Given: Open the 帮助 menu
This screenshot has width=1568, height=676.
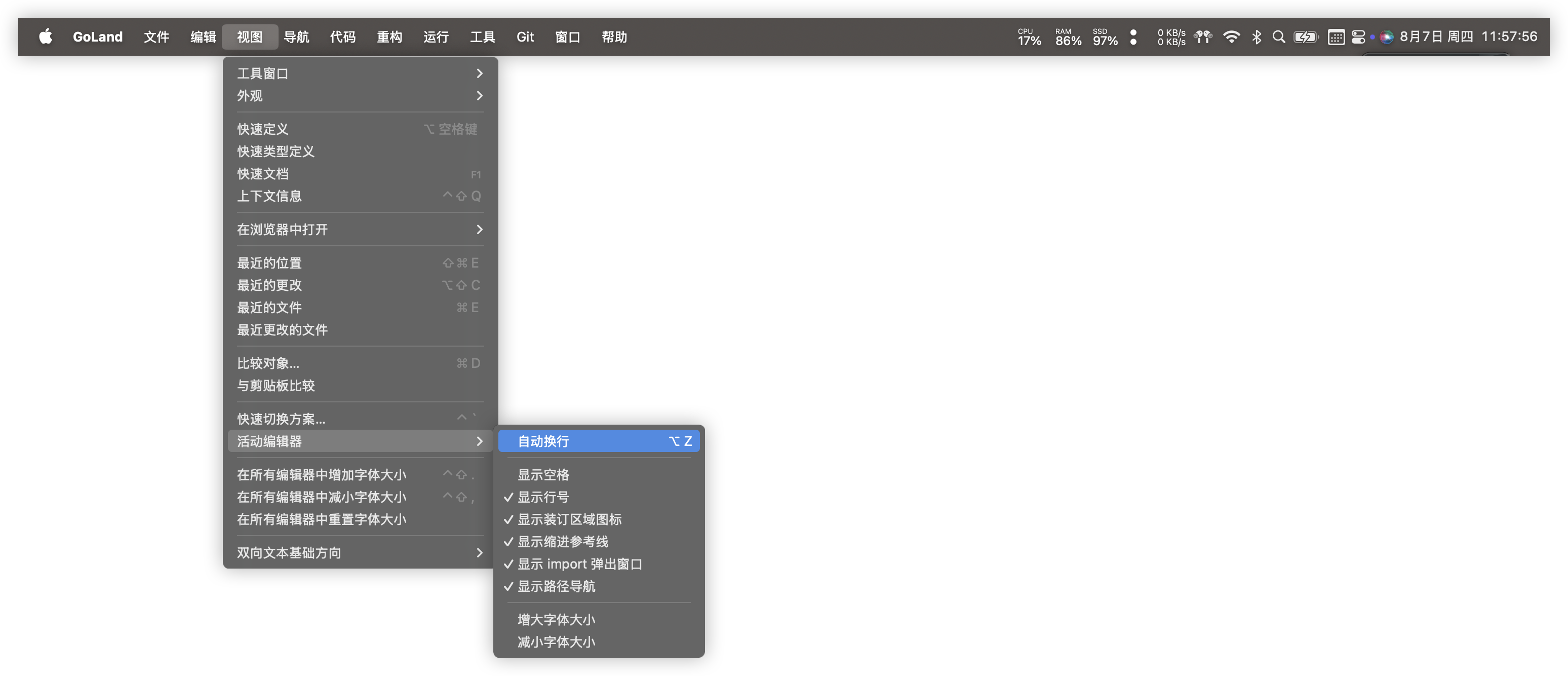Looking at the screenshot, I should tap(614, 36).
